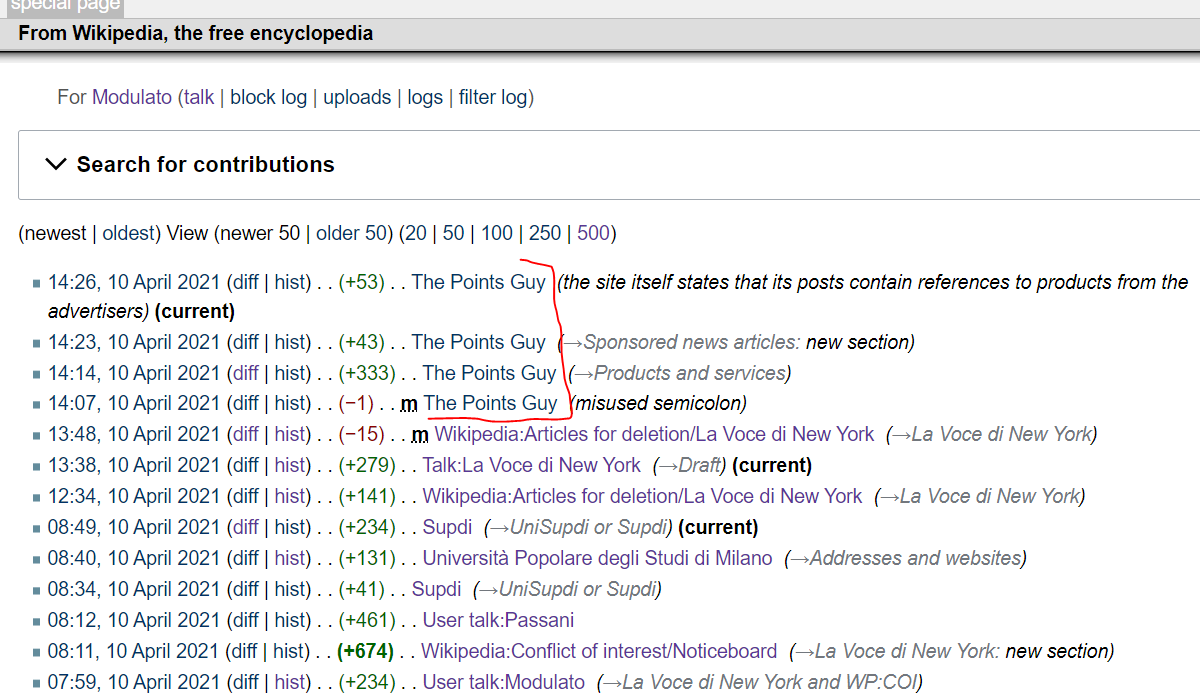Select the (+674) byte change text

(x=365, y=651)
